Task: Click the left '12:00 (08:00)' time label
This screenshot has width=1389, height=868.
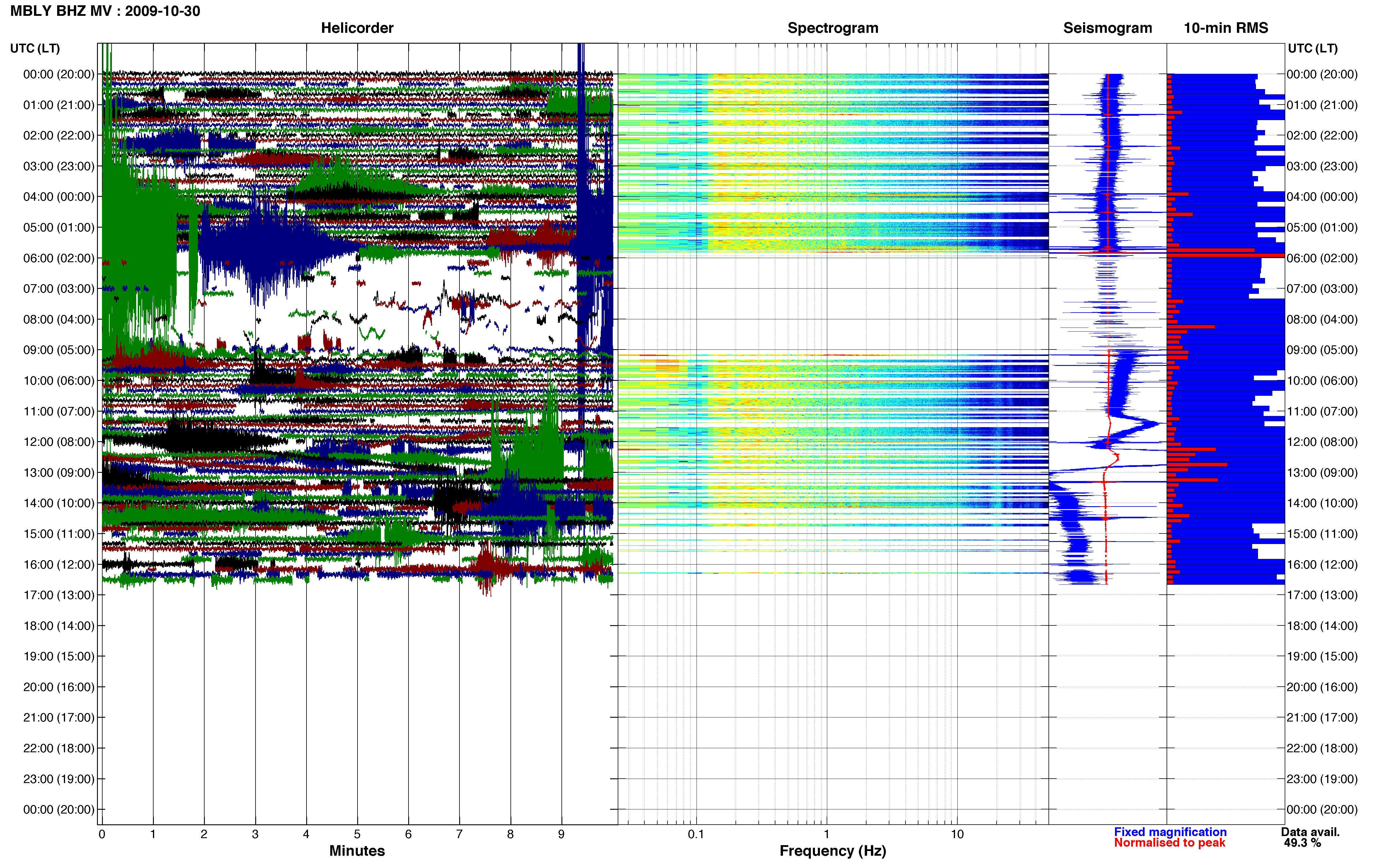Action: click(59, 442)
